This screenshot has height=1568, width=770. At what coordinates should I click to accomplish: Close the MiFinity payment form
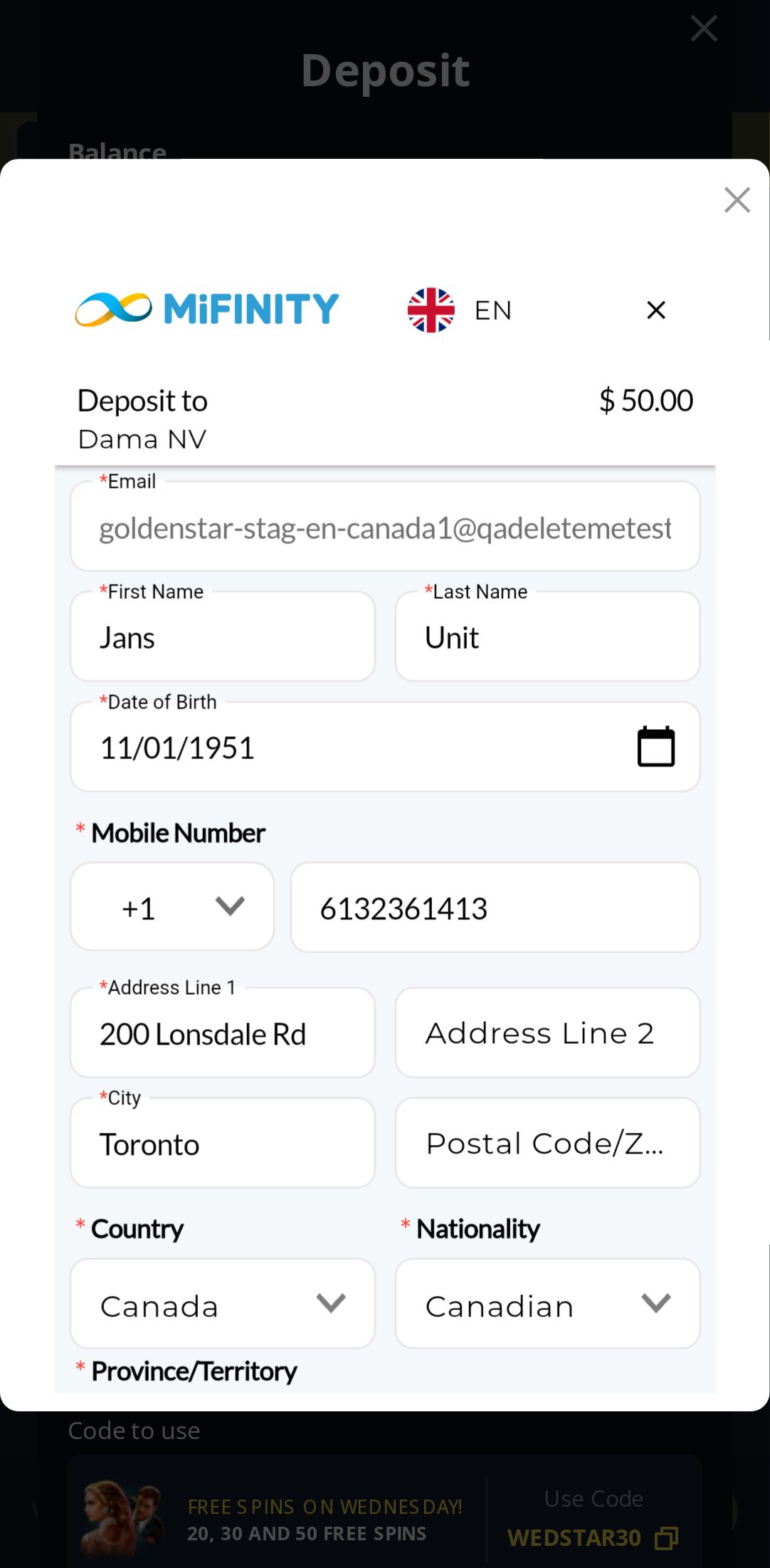[656, 310]
